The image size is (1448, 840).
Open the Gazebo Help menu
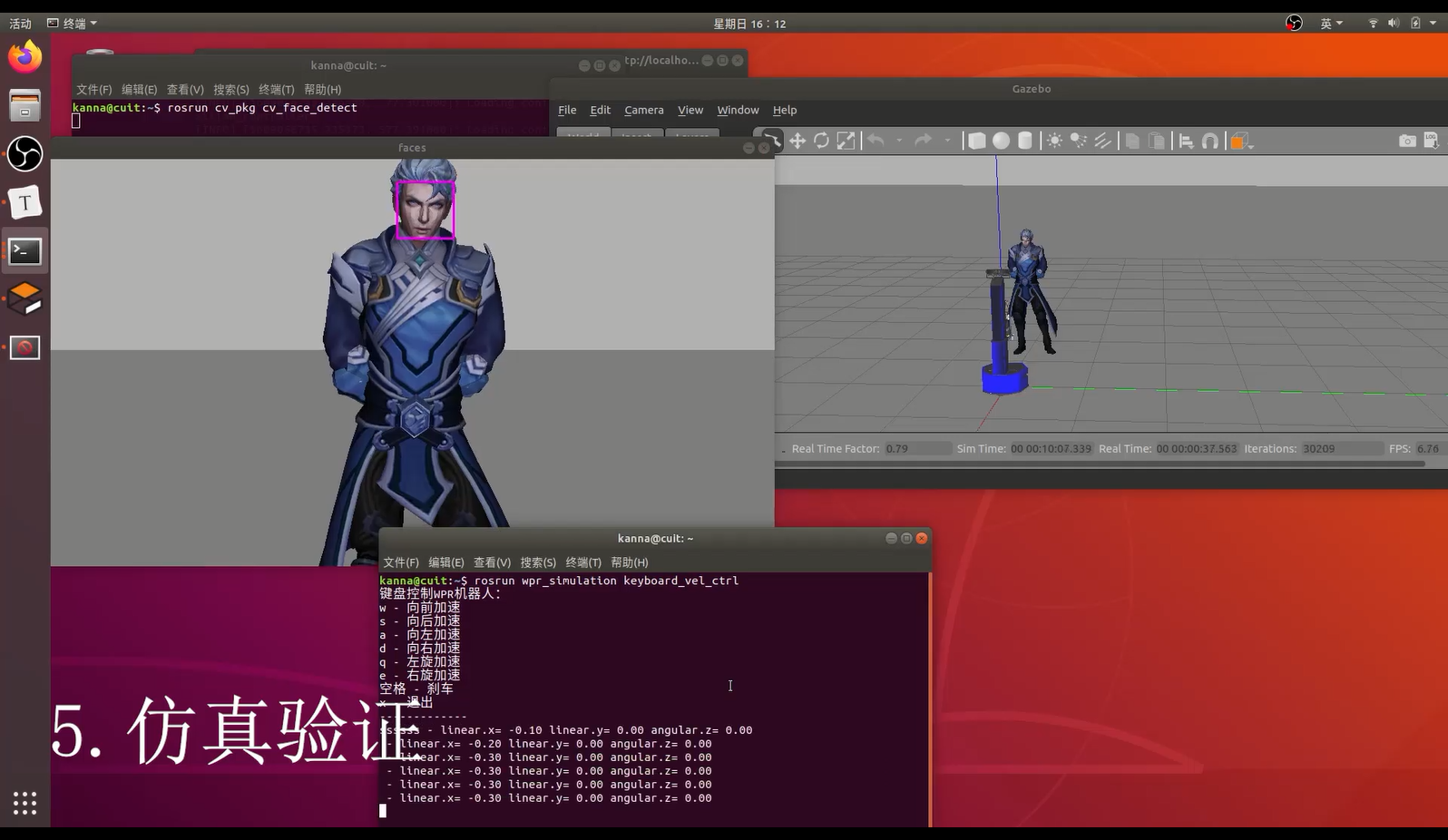tap(785, 110)
